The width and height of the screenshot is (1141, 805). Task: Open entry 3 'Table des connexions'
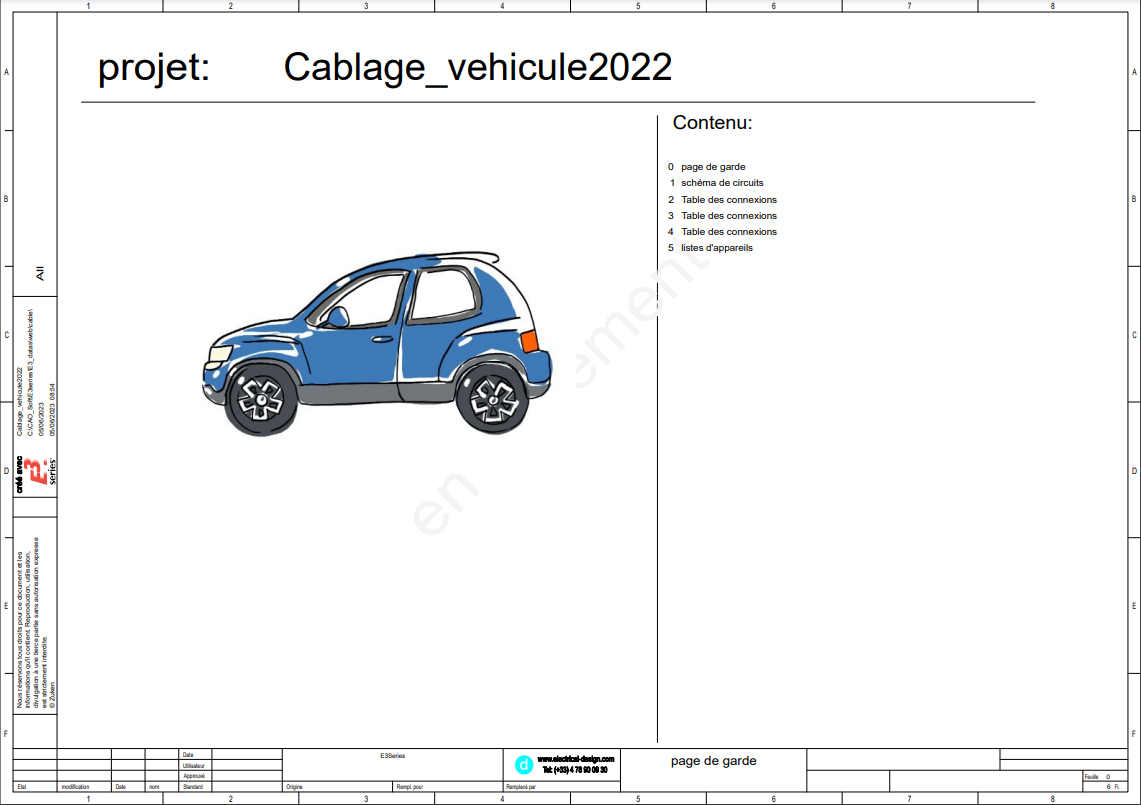[722, 215]
